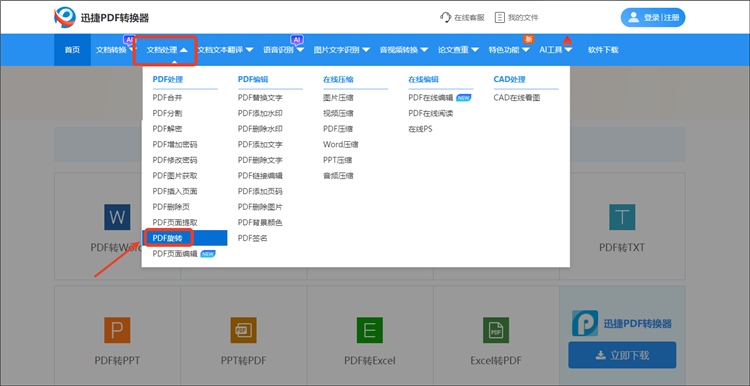Select PDF修改密码 menu entry
Viewport: 750px width, 386px height.
(175, 160)
